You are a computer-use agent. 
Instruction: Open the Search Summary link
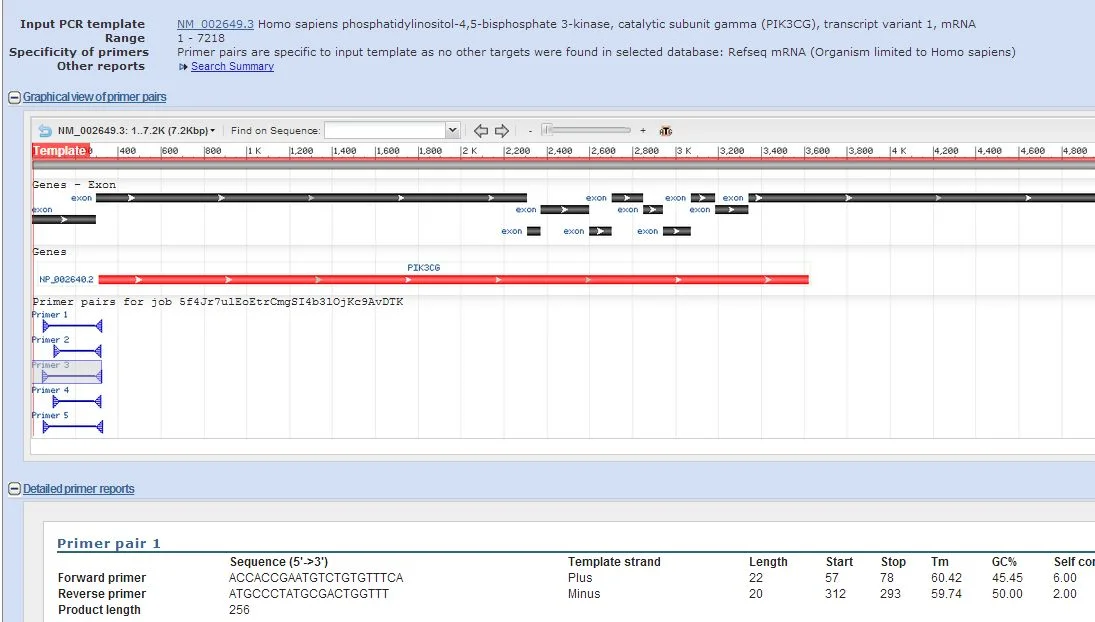pyautogui.click(x=232, y=66)
